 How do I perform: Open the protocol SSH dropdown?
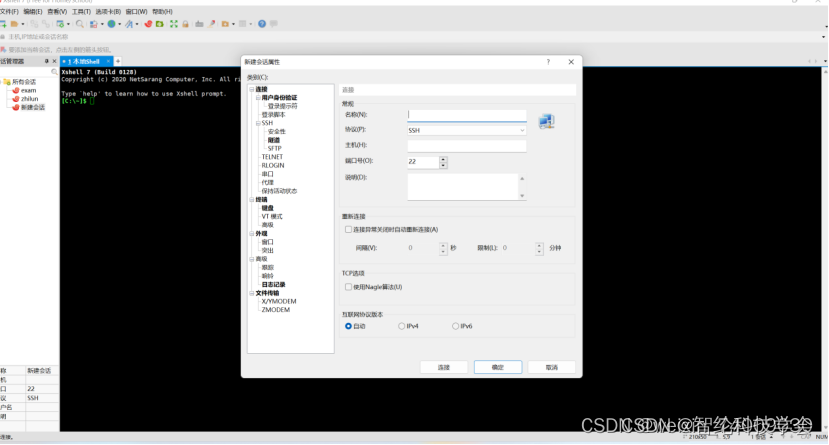point(467,130)
